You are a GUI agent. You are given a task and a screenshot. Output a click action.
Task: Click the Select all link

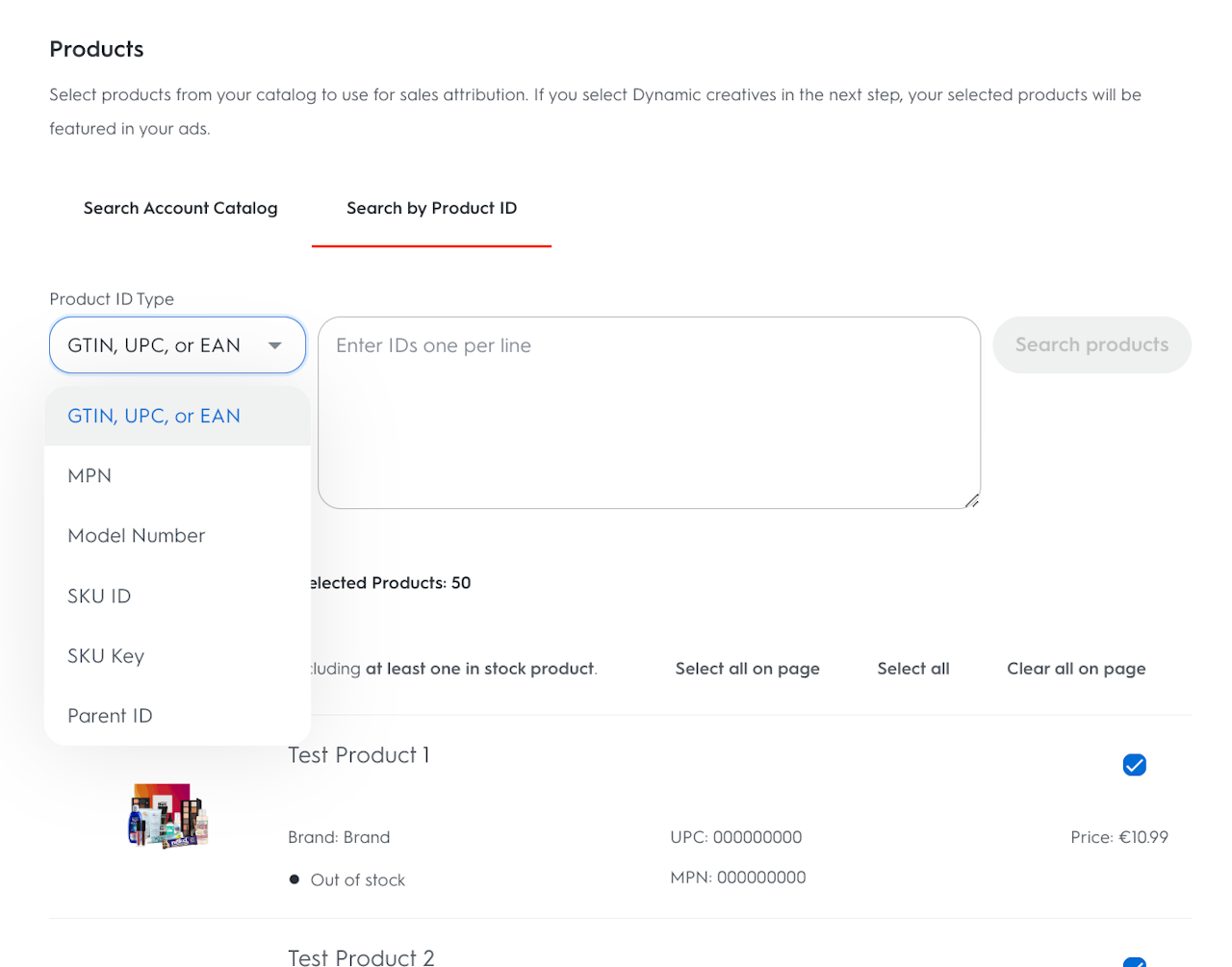(912, 669)
